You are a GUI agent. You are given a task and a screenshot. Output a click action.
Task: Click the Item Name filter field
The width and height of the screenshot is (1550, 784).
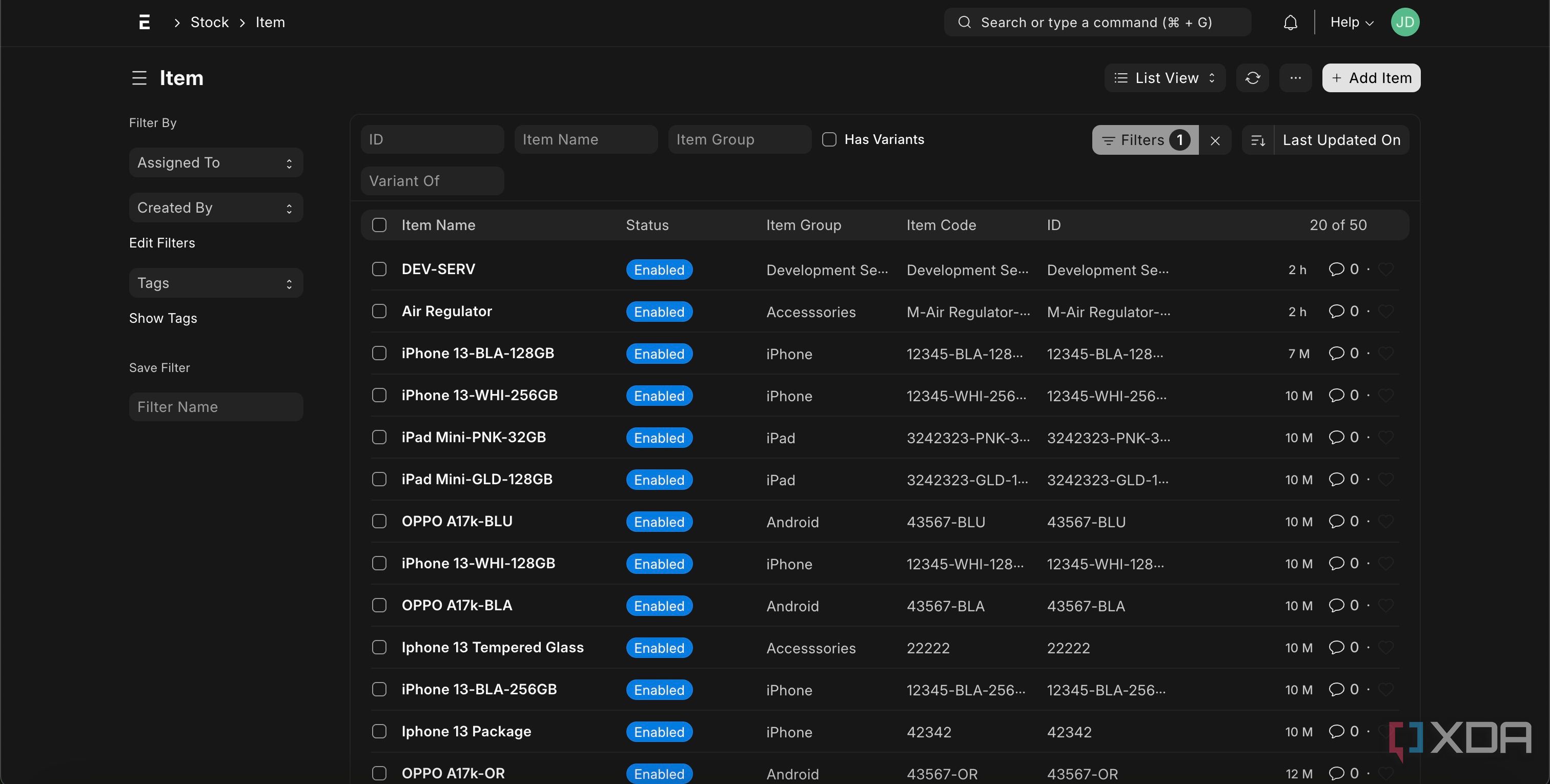[585, 139]
